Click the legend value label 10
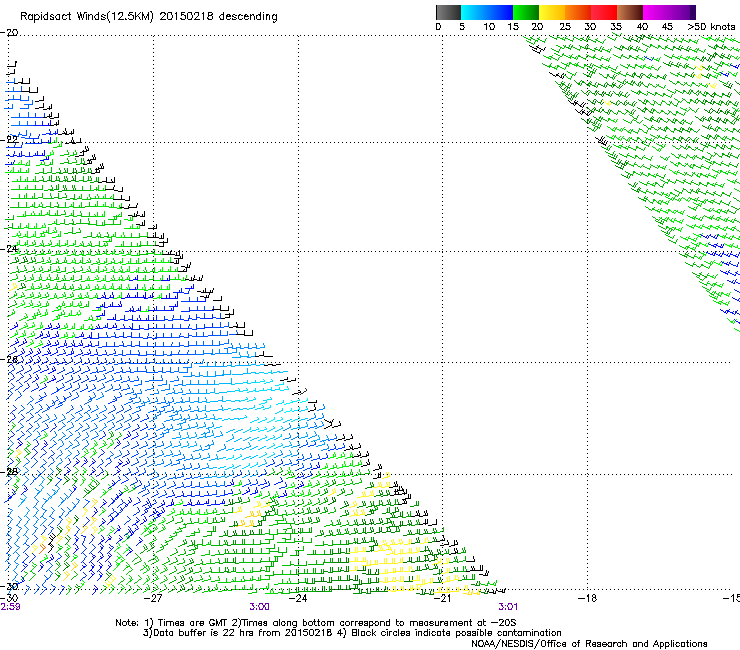Viewport: 740px width, 650px height. pyautogui.click(x=489, y=27)
